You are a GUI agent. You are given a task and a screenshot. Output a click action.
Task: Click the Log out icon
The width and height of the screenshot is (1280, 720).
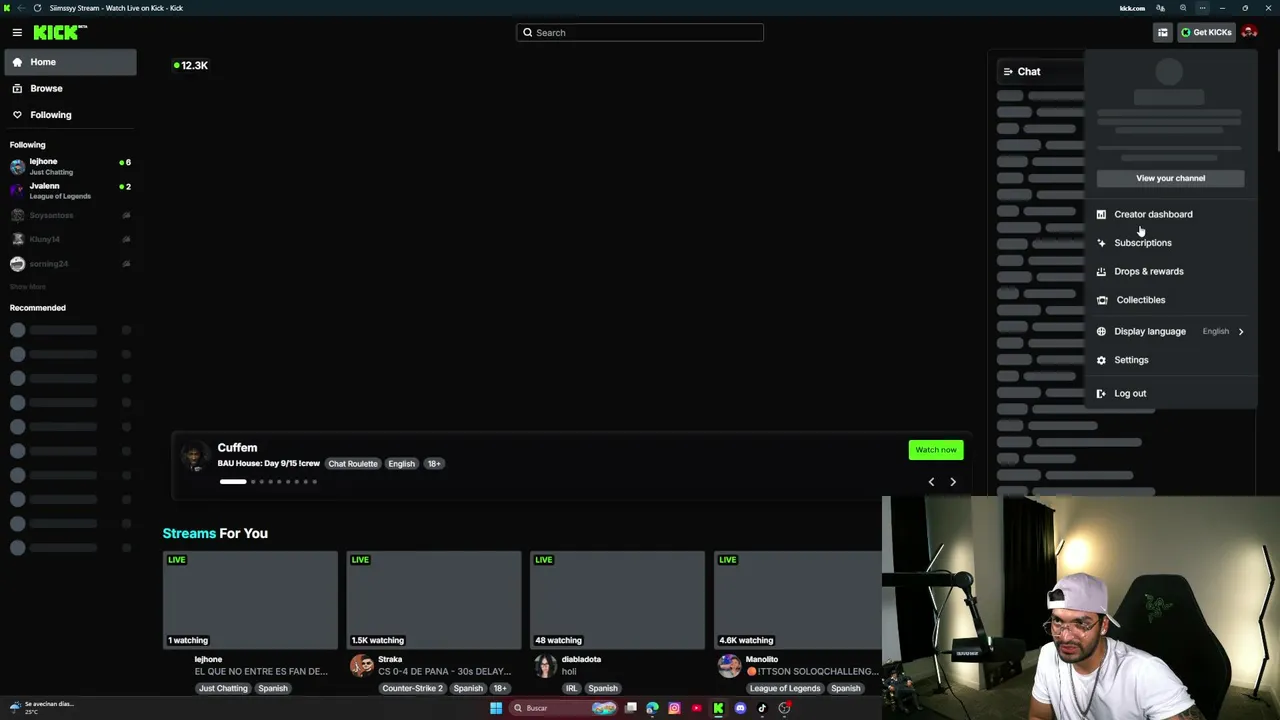tap(1101, 393)
